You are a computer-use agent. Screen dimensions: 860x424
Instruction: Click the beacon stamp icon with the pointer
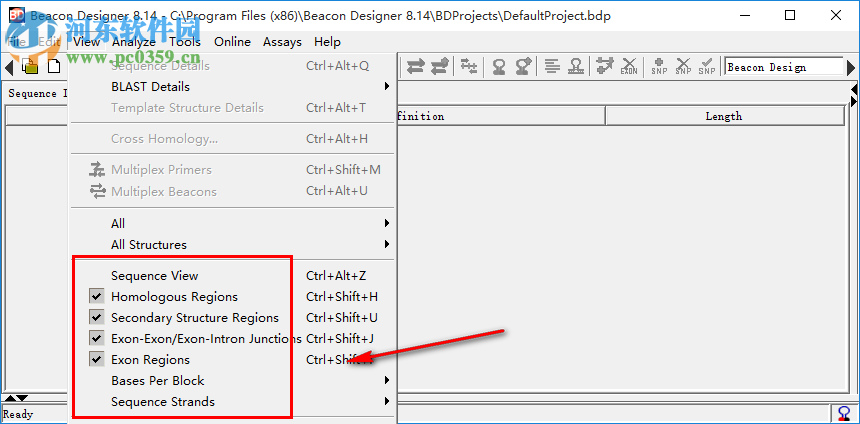[x=523, y=67]
